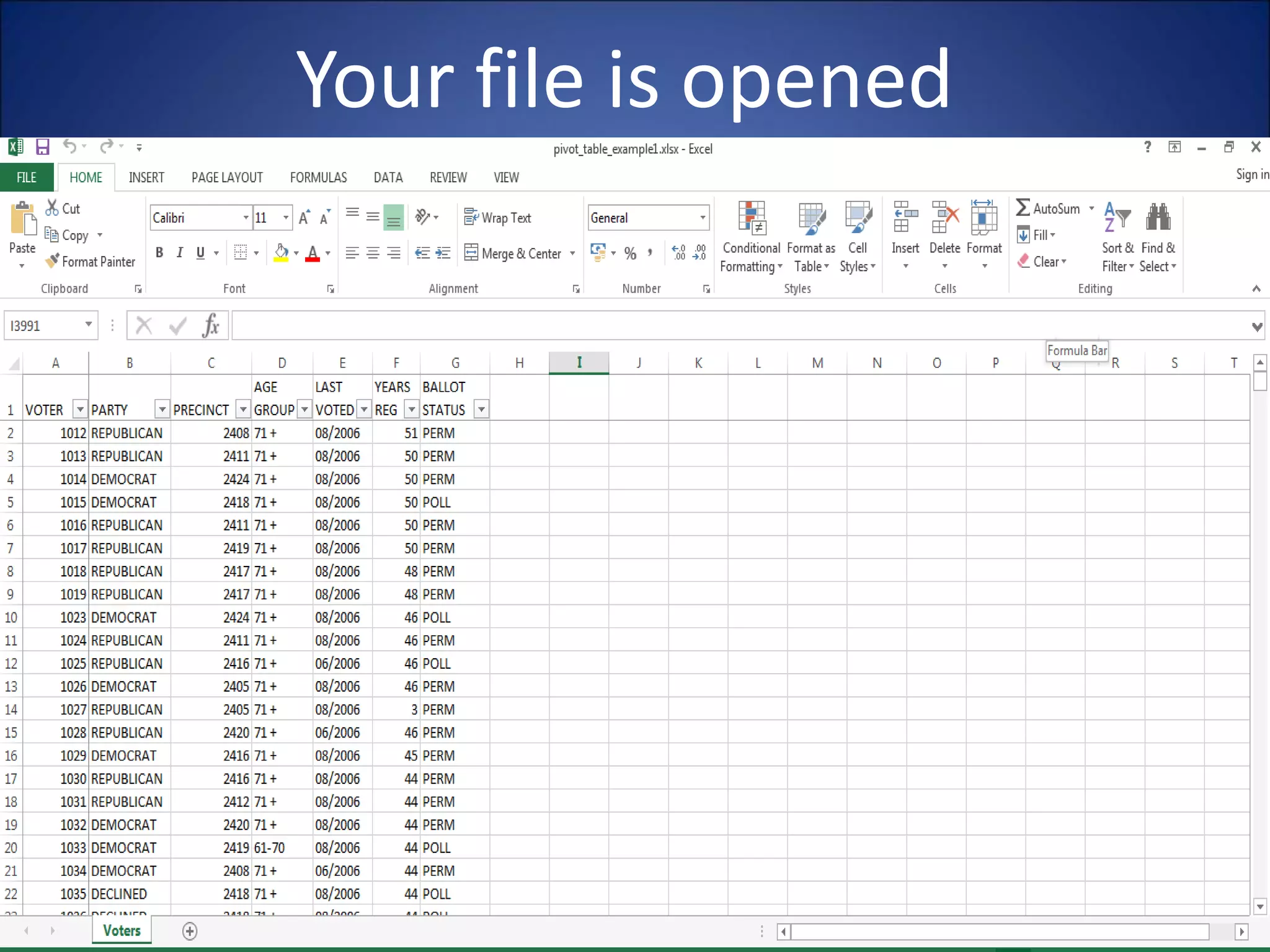Viewport: 1270px width, 952px height.
Task: Click the Insert Function fx icon
Action: (211, 325)
